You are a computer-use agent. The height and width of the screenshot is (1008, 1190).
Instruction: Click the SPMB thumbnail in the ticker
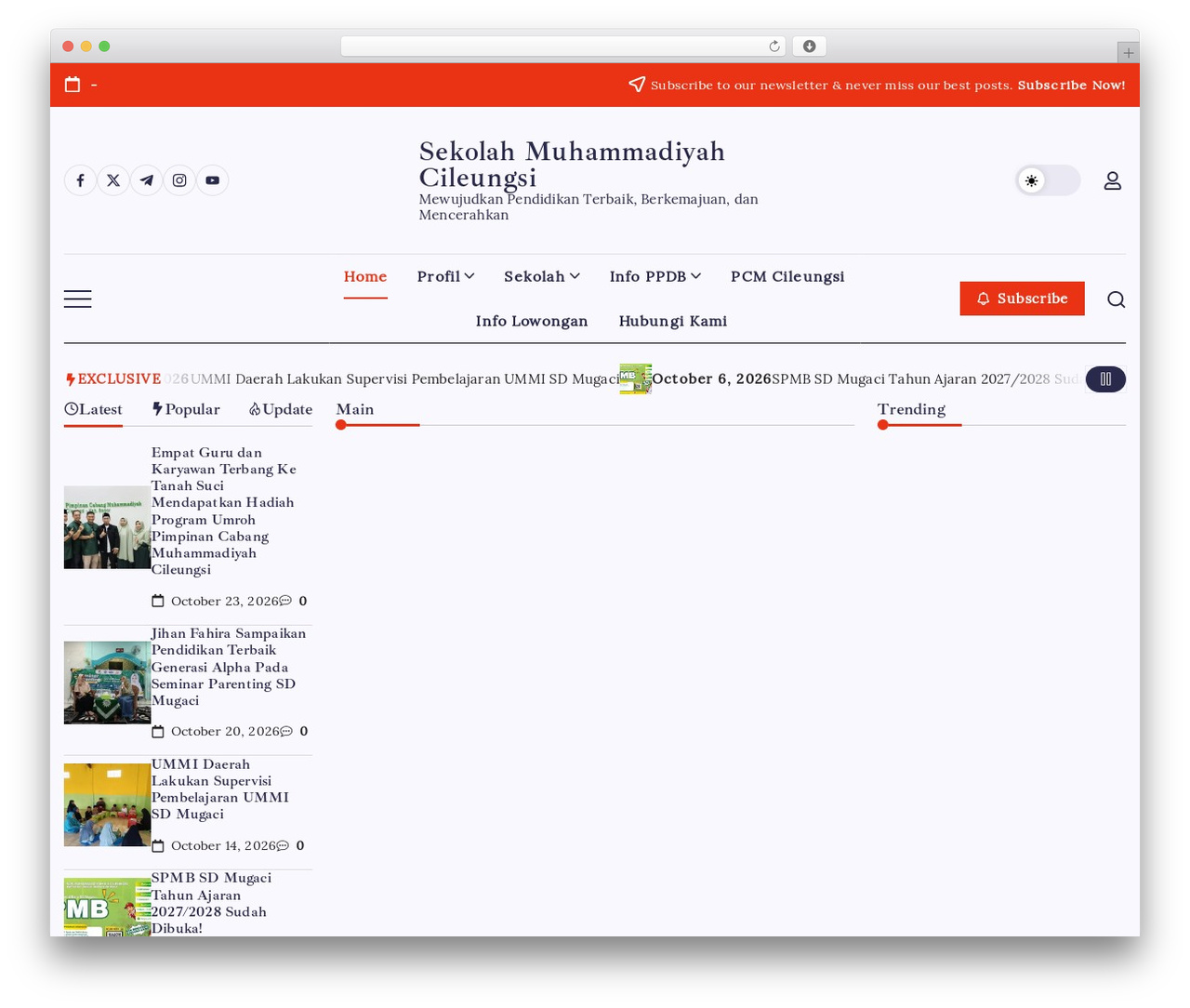636,379
